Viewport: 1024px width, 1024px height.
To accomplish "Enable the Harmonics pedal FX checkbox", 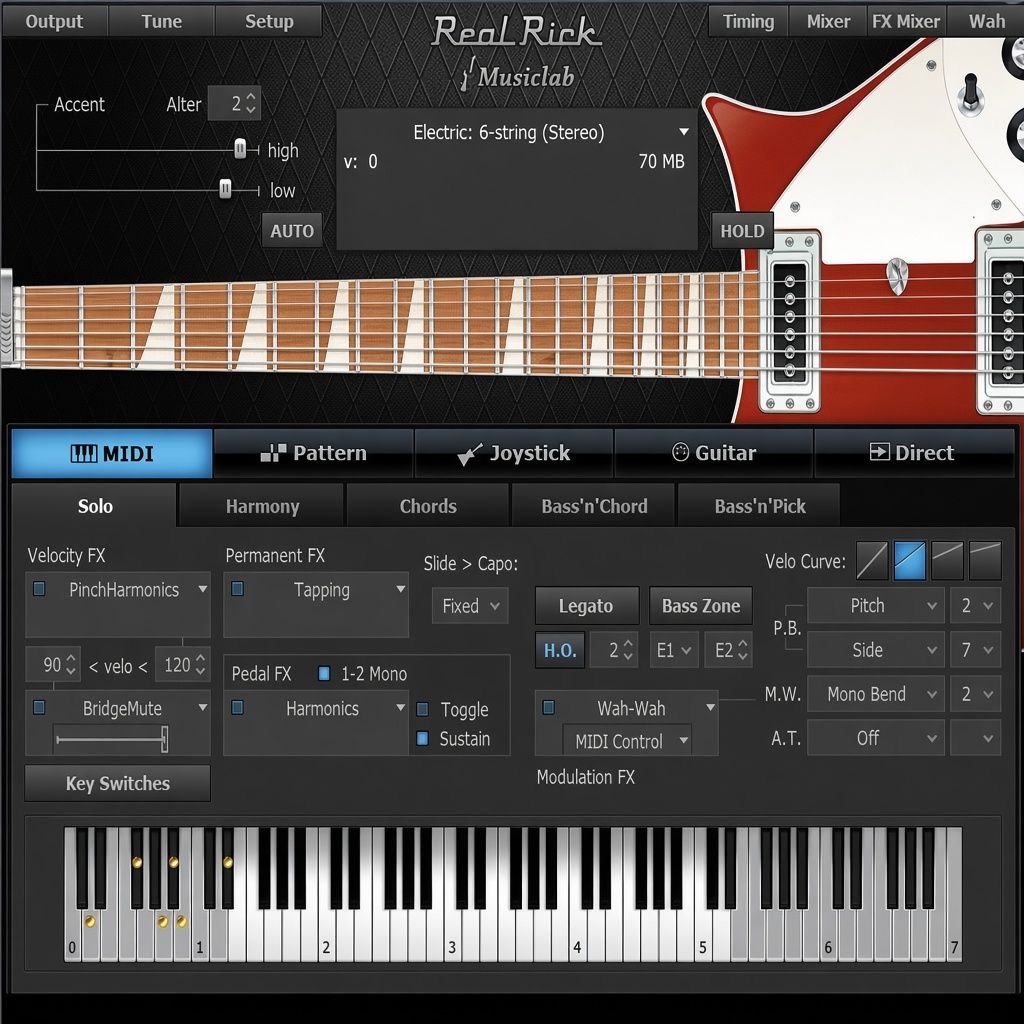I will point(238,707).
